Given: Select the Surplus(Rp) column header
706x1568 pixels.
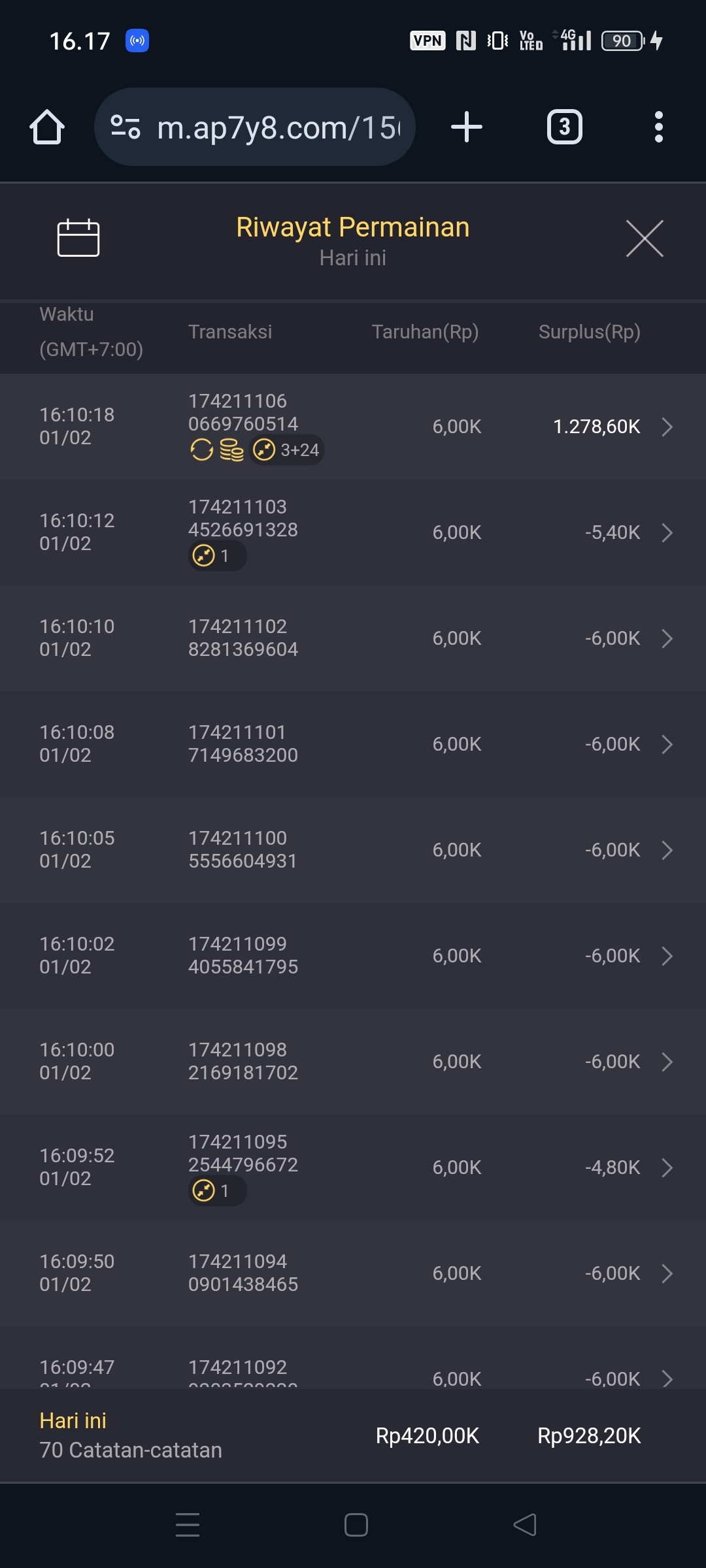Looking at the screenshot, I should 589,332.
